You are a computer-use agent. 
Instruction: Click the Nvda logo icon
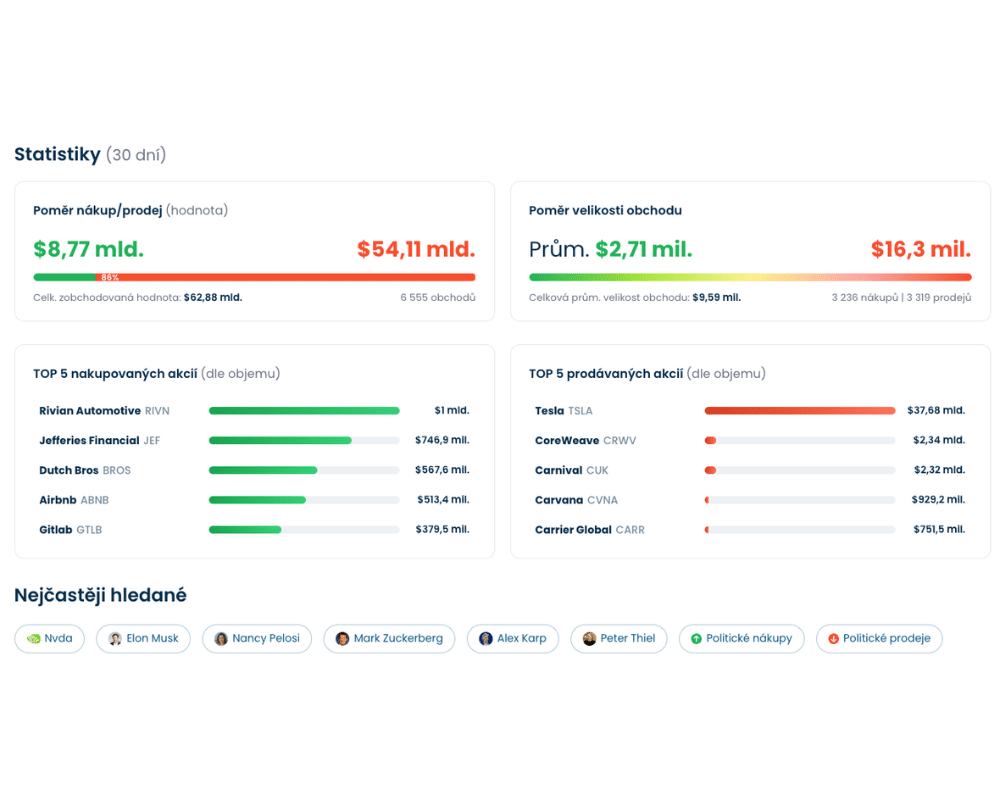pyautogui.click(x=33, y=639)
